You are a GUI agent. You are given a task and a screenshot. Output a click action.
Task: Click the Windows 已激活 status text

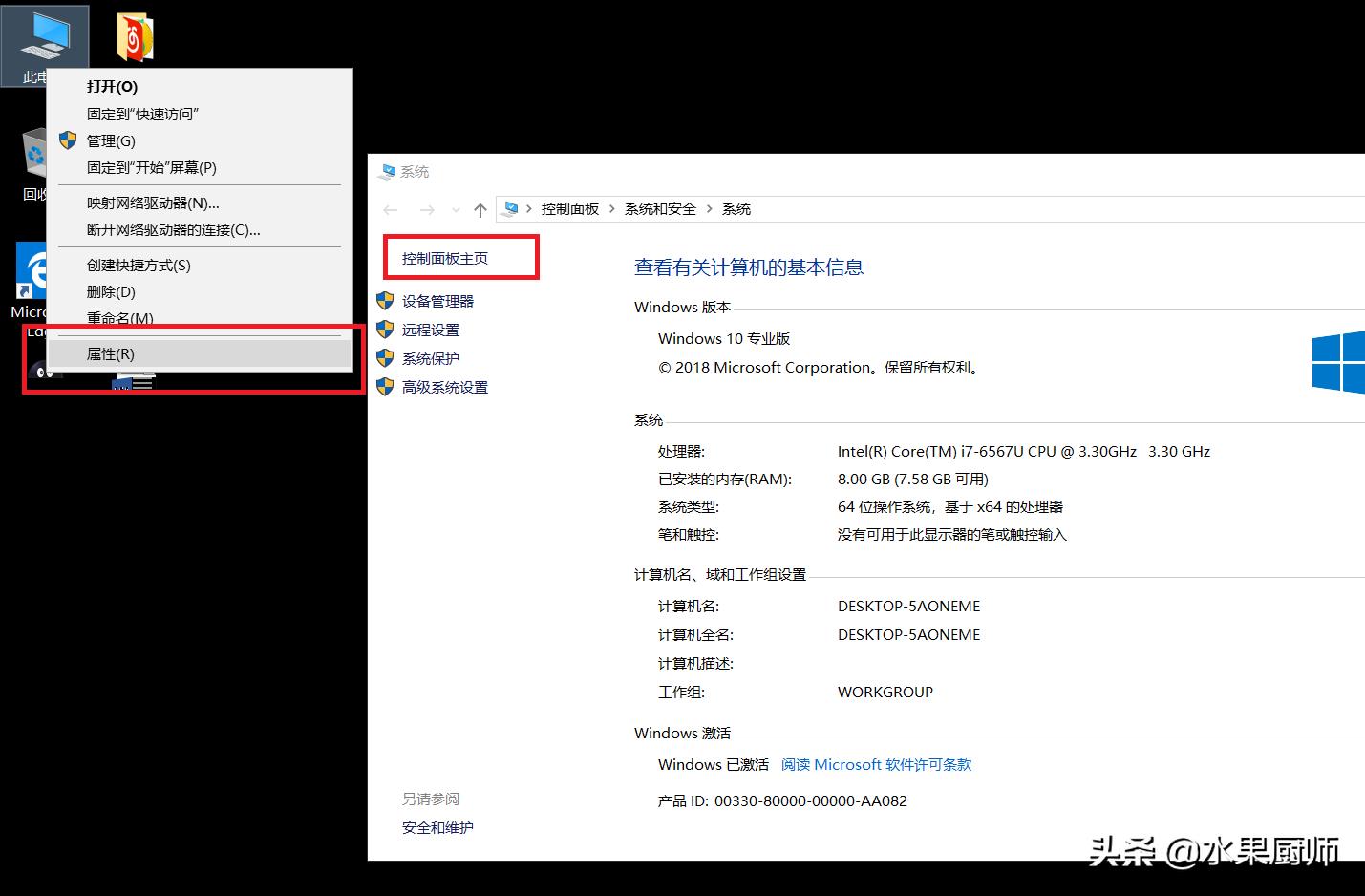(x=714, y=764)
